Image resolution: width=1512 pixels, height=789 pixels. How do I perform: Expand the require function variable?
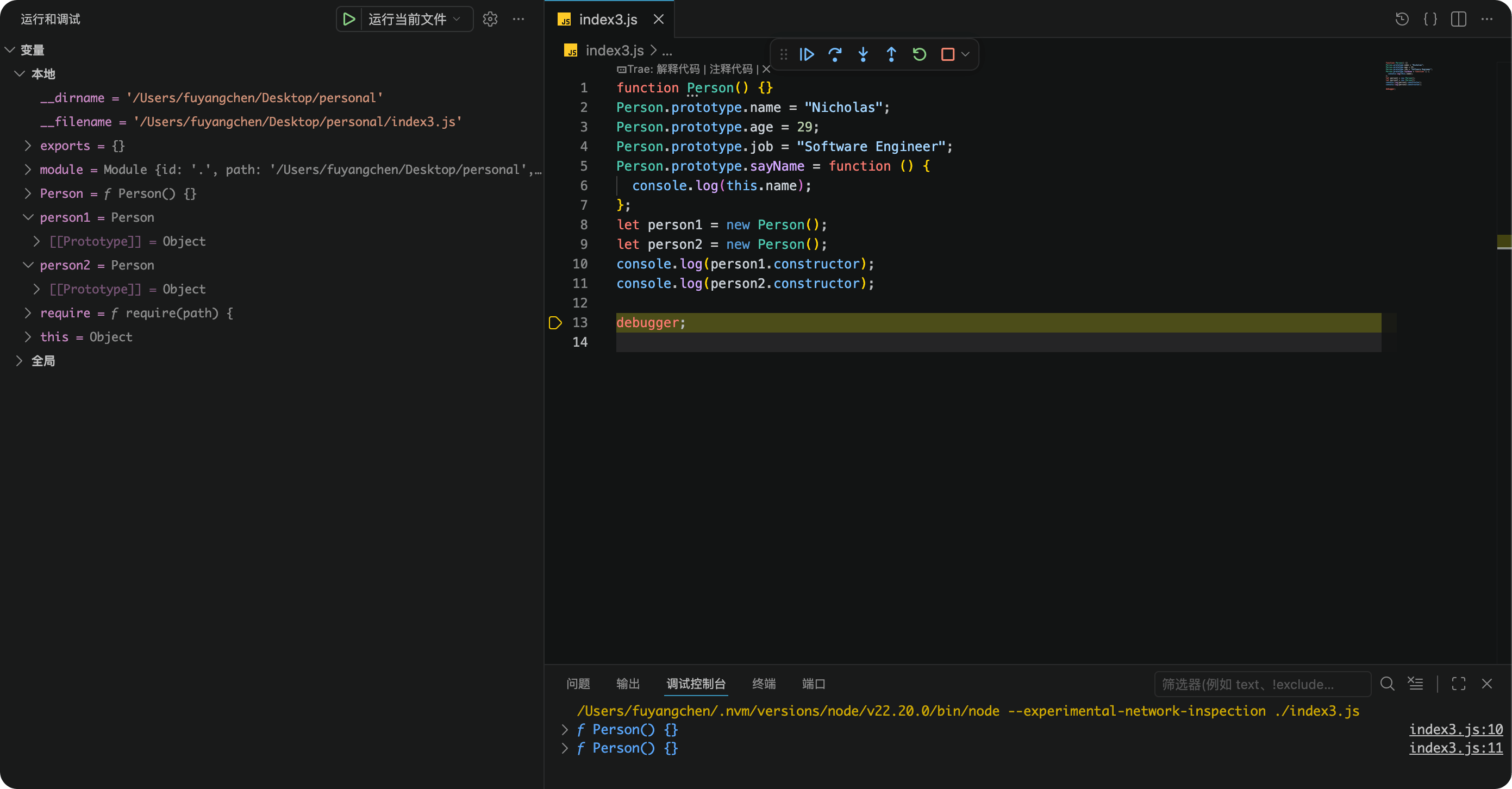tap(28, 313)
